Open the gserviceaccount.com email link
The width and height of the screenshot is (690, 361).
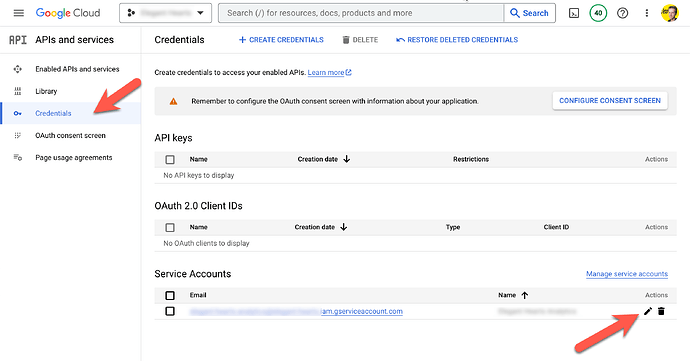coord(296,311)
